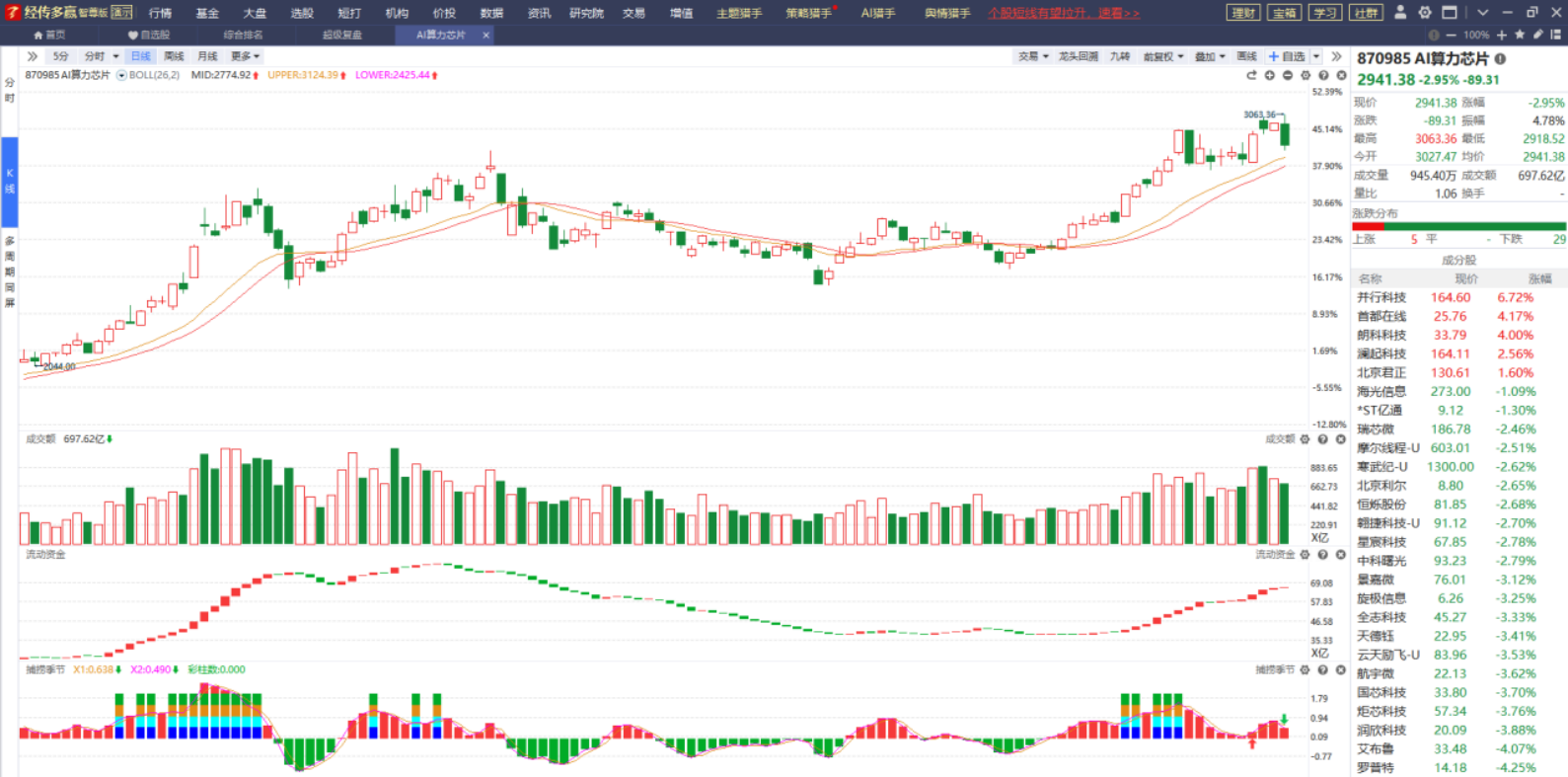Click the info icon next to AI算力芯片 title

1500,59
